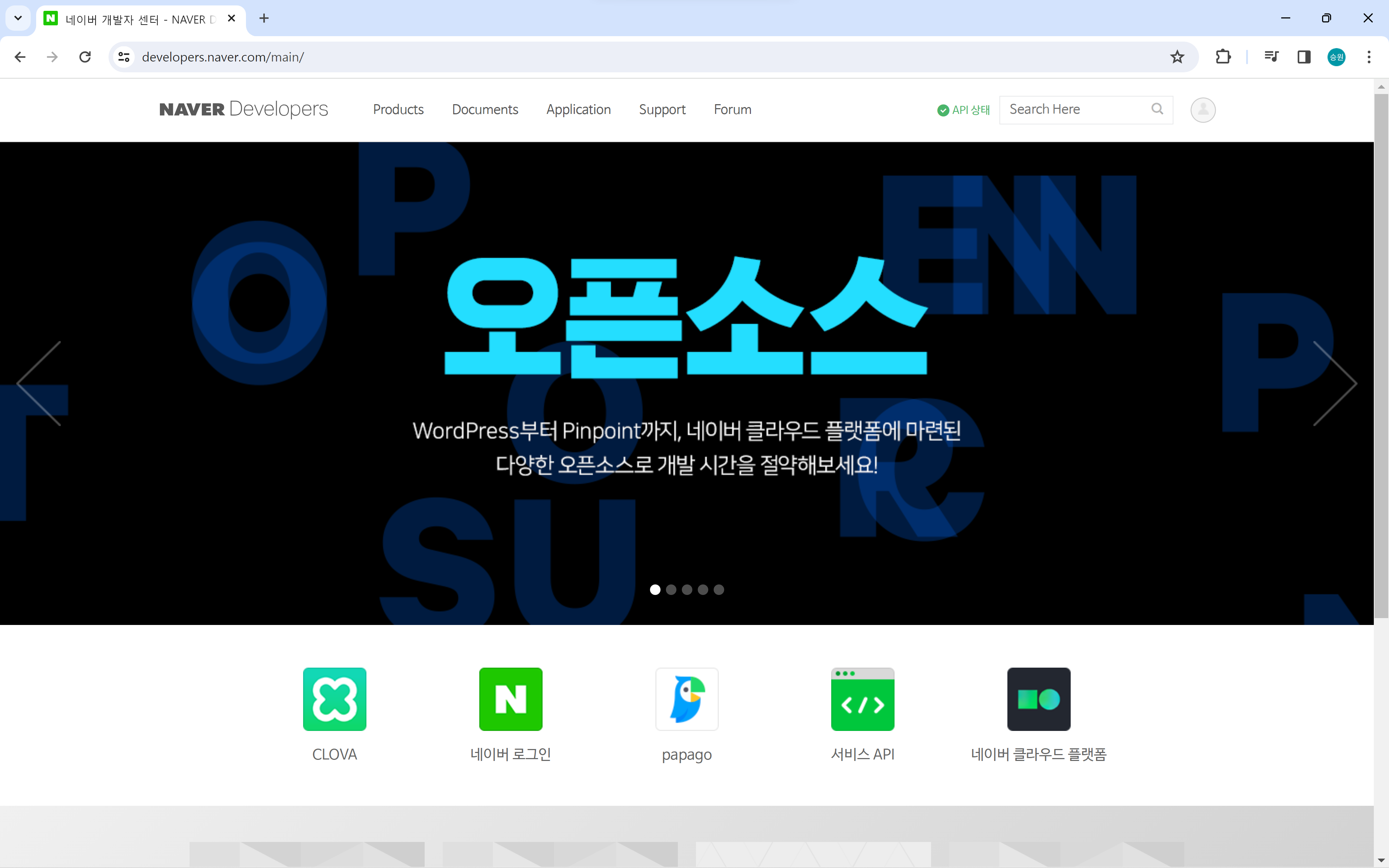Image resolution: width=1389 pixels, height=868 pixels.
Task: Expand the tab search dropdown arrow
Action: [x=18, y=18]
